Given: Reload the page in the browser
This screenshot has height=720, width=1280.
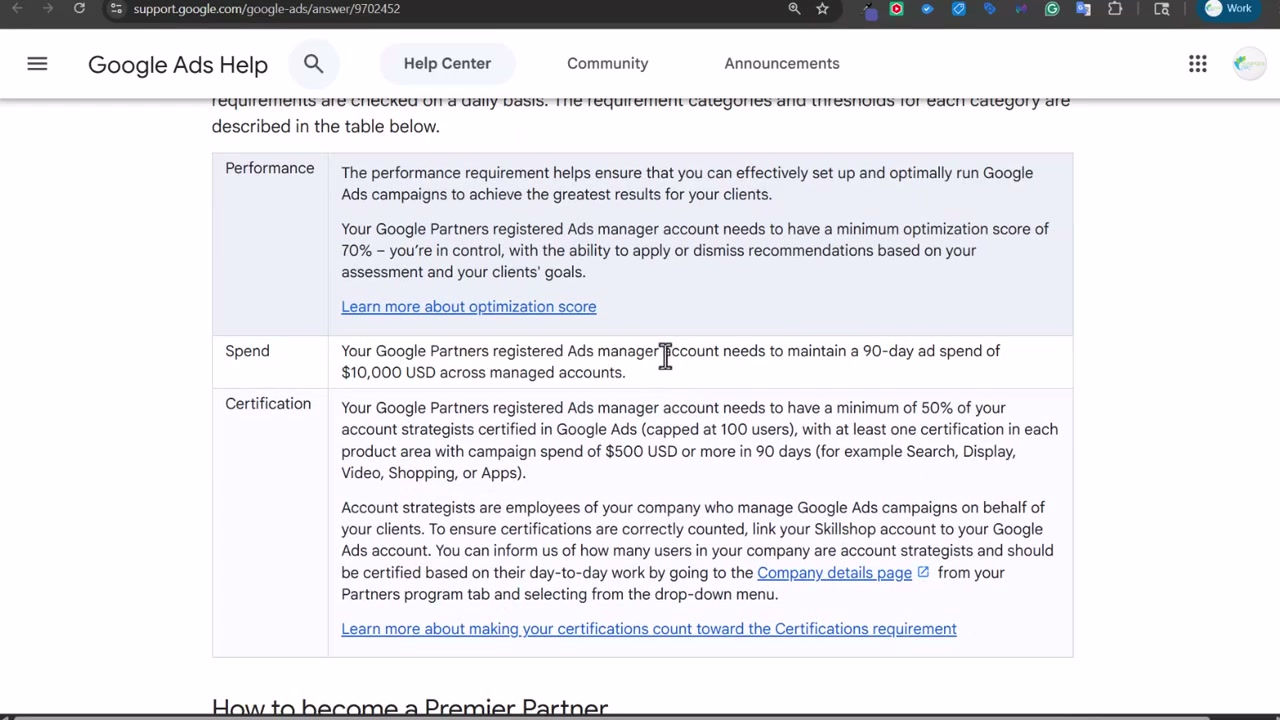Looking at the screenshot, I should click(x=79, y=8).
